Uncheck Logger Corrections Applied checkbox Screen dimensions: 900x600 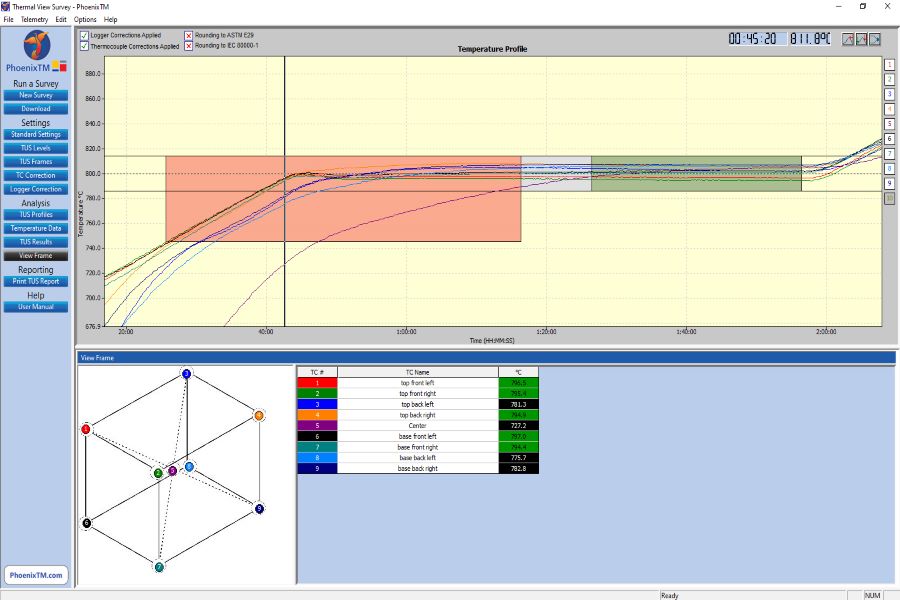point(84,35)
